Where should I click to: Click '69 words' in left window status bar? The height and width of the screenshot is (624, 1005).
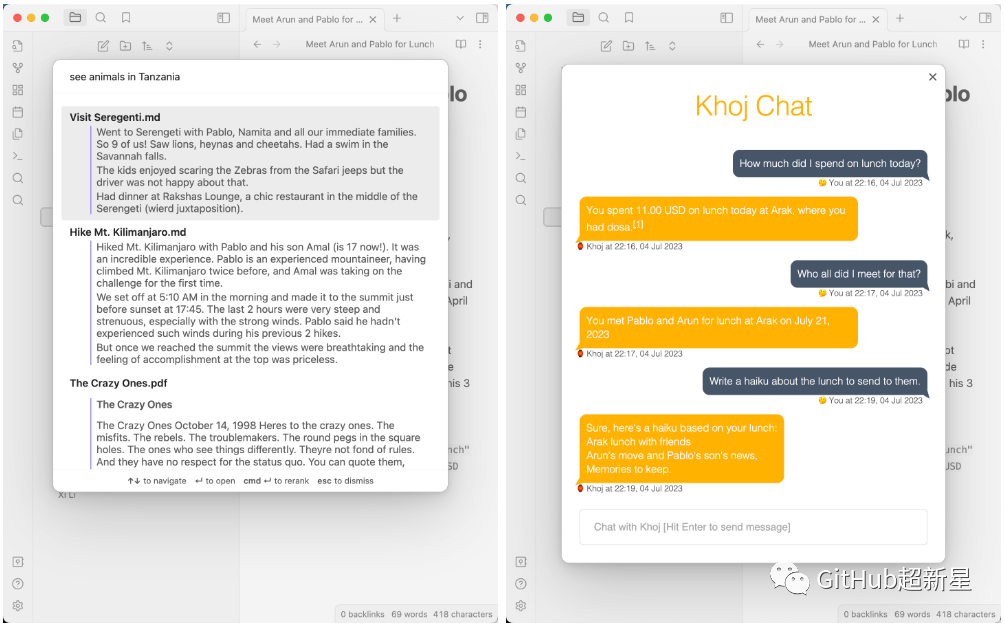point(409,614)
